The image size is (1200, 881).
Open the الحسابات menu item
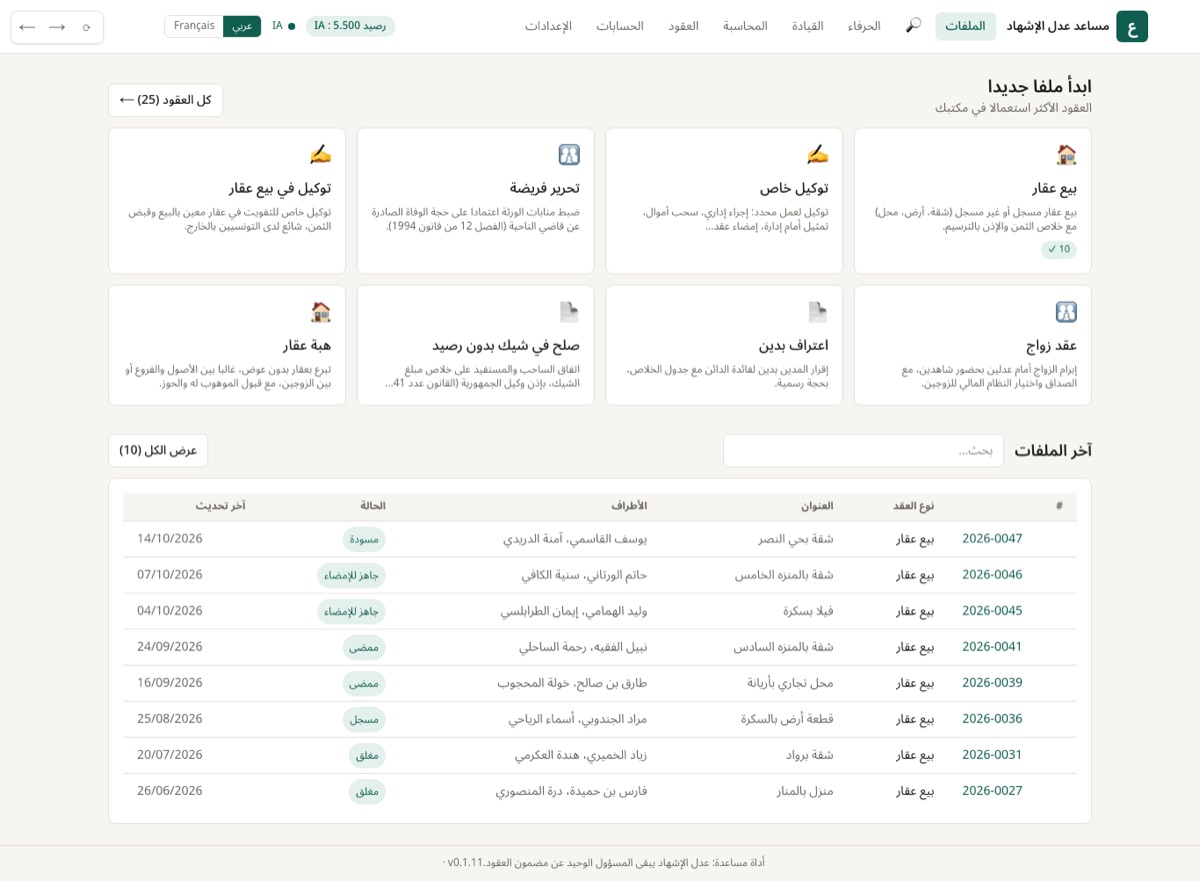click(x=620, y=26)
